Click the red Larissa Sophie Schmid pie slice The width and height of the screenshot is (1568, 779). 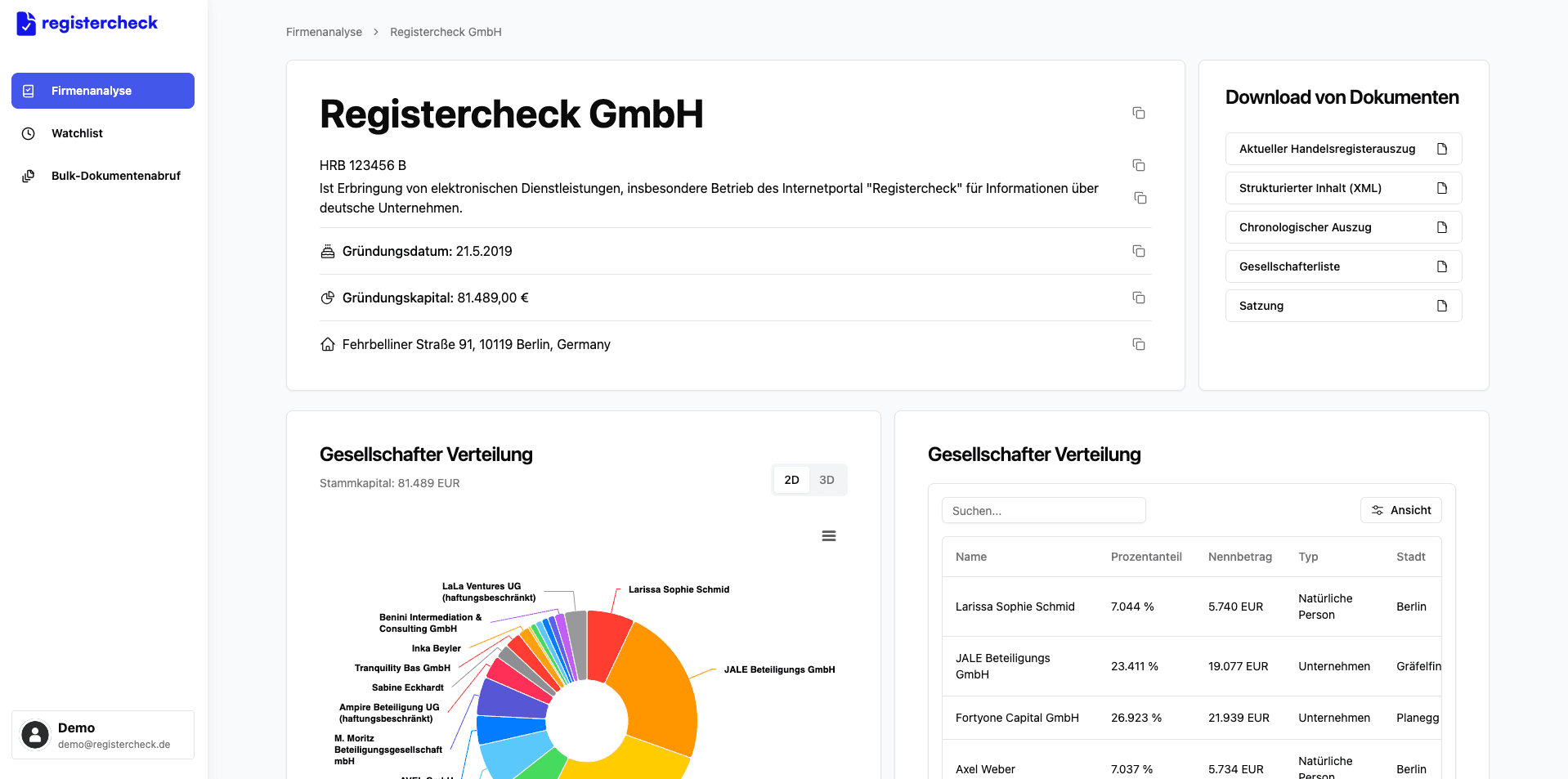[x=606, y=645]
